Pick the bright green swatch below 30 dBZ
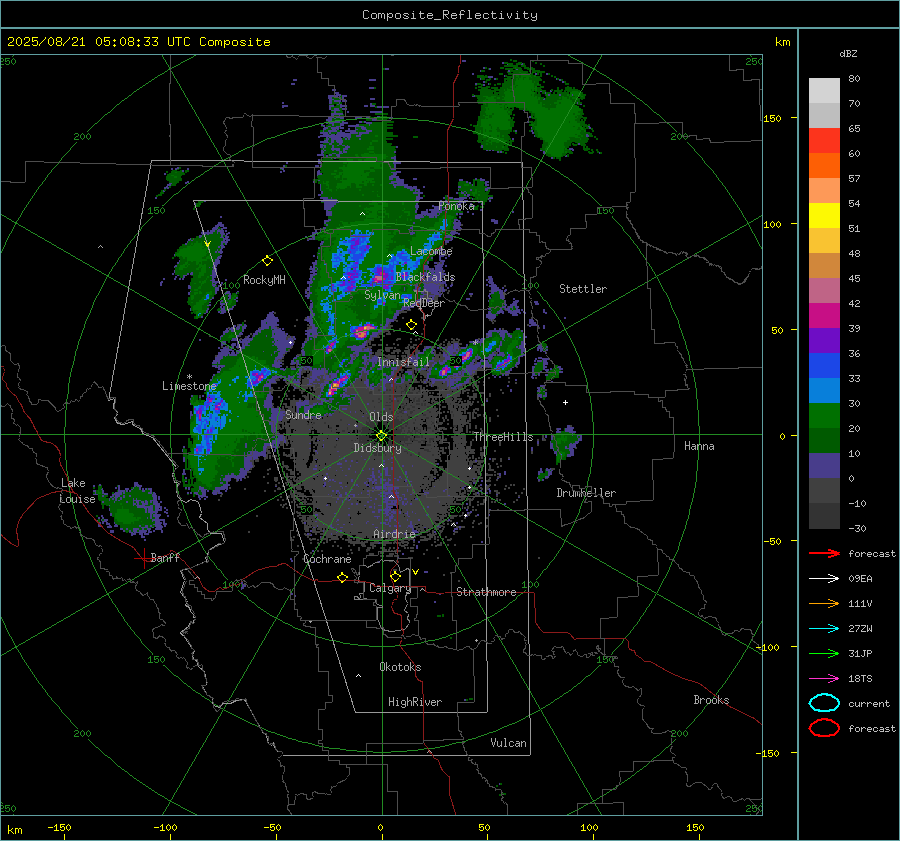The width and height of the screenshot is (900, 841). 824,416
